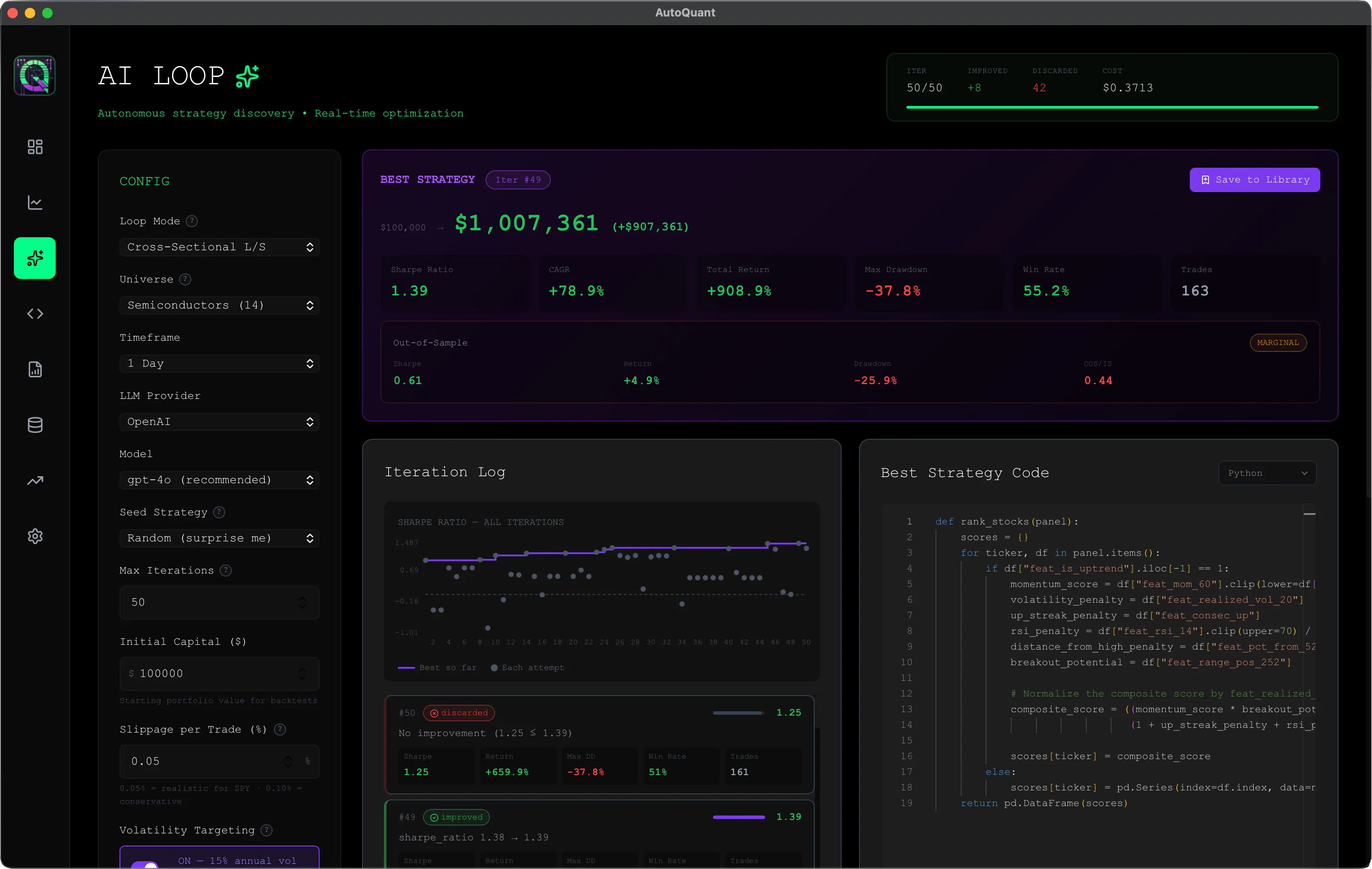The image size is (1372, 869).
Task: Click help icon next to Loop Mode
Action: click(x=192, y=221)
